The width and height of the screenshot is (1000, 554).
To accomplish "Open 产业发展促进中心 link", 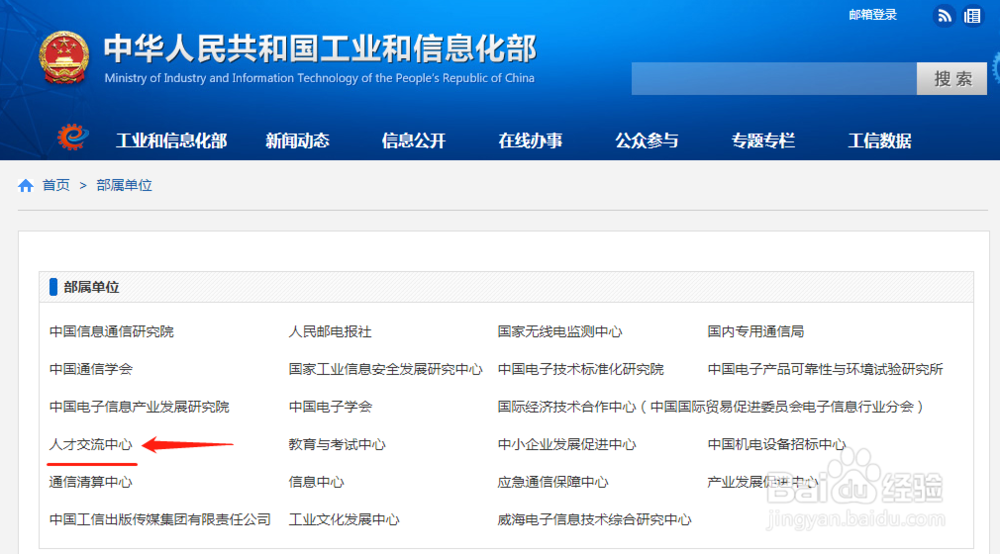I will point(763,482).
